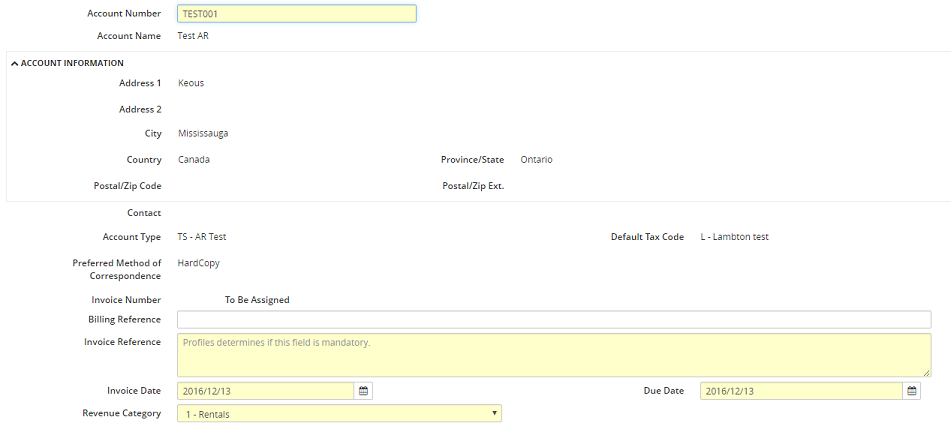Click the 'Canada' country value

pos(194,159)
